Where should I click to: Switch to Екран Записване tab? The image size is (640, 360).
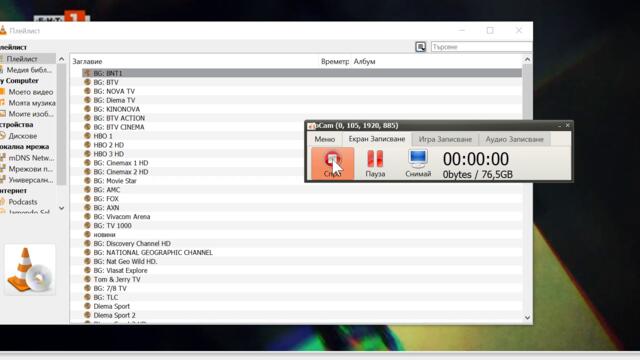click(377, 139)
